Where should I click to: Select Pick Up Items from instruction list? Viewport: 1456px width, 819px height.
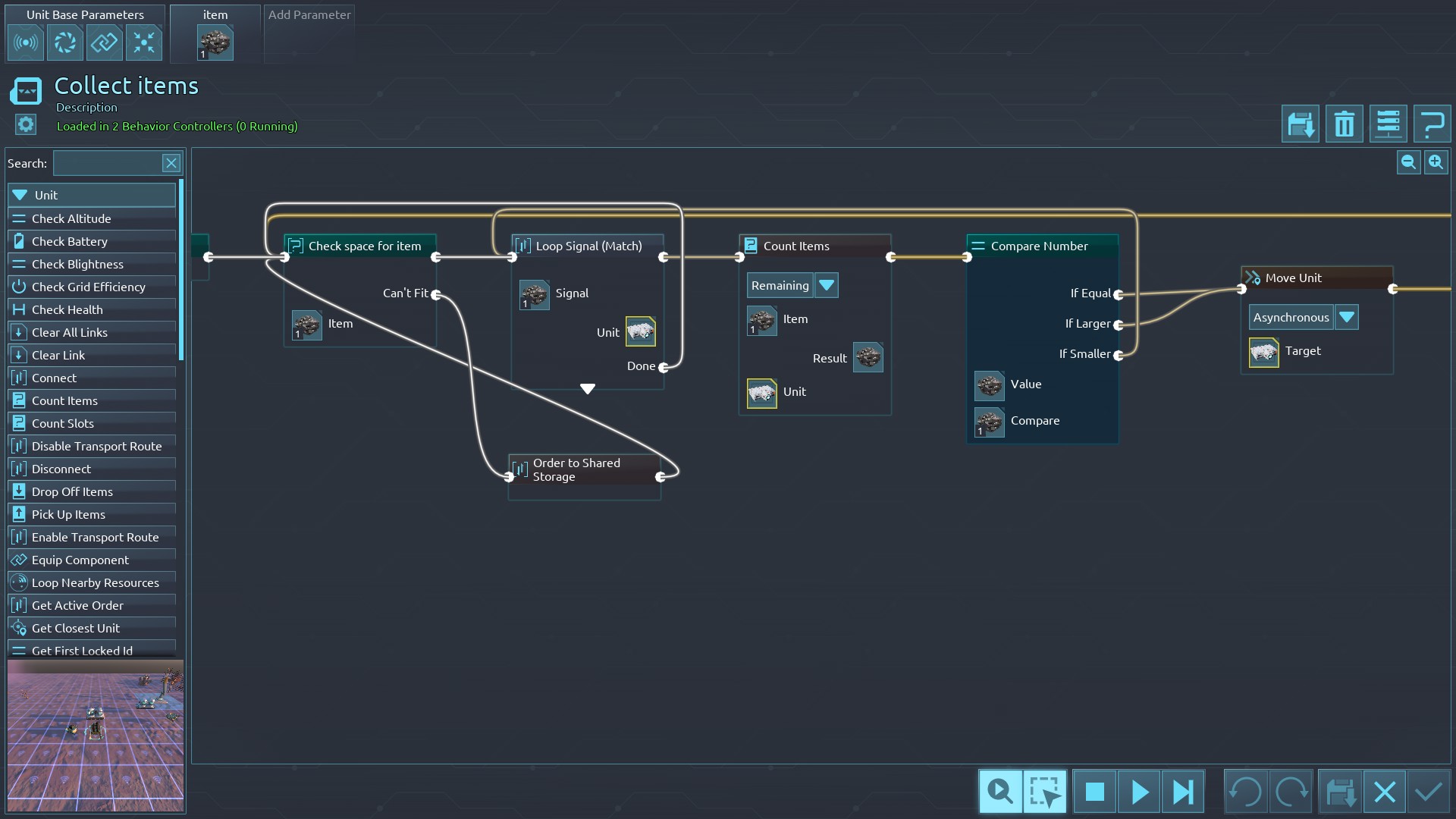(x=68, y=514)
